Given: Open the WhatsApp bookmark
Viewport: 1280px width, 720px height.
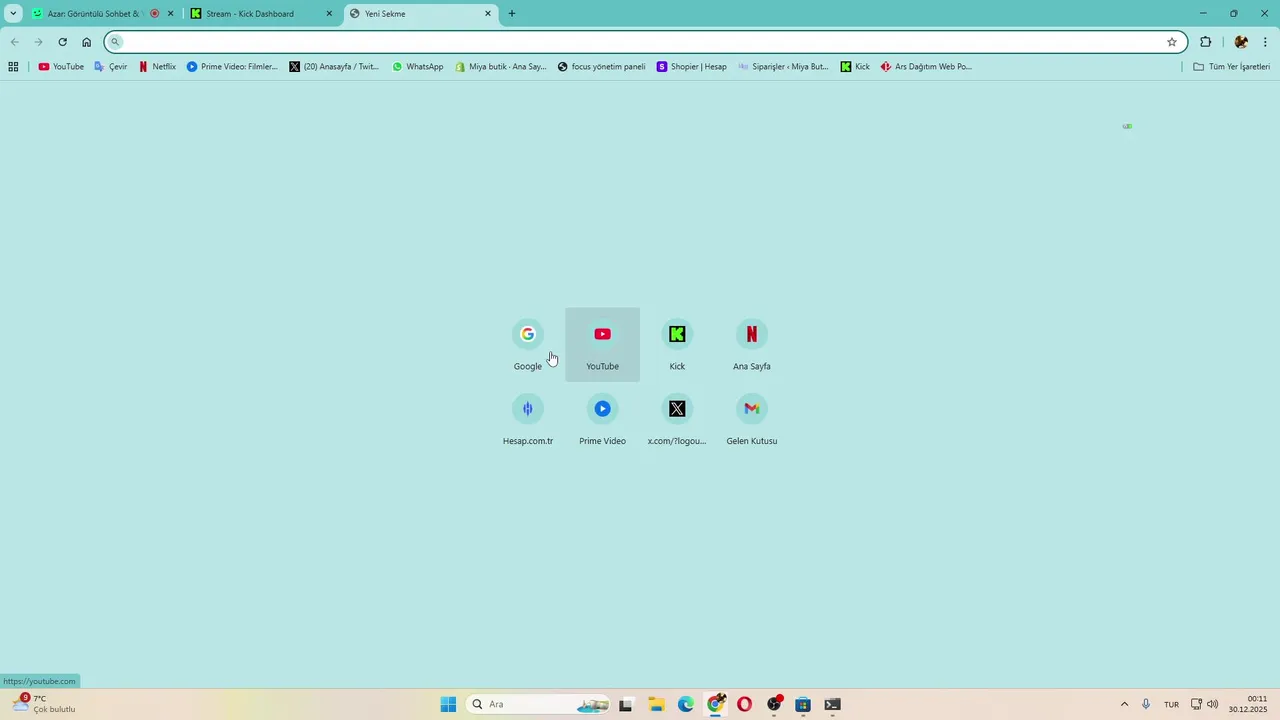Looking at the screenshot, I should pos(417,67).
